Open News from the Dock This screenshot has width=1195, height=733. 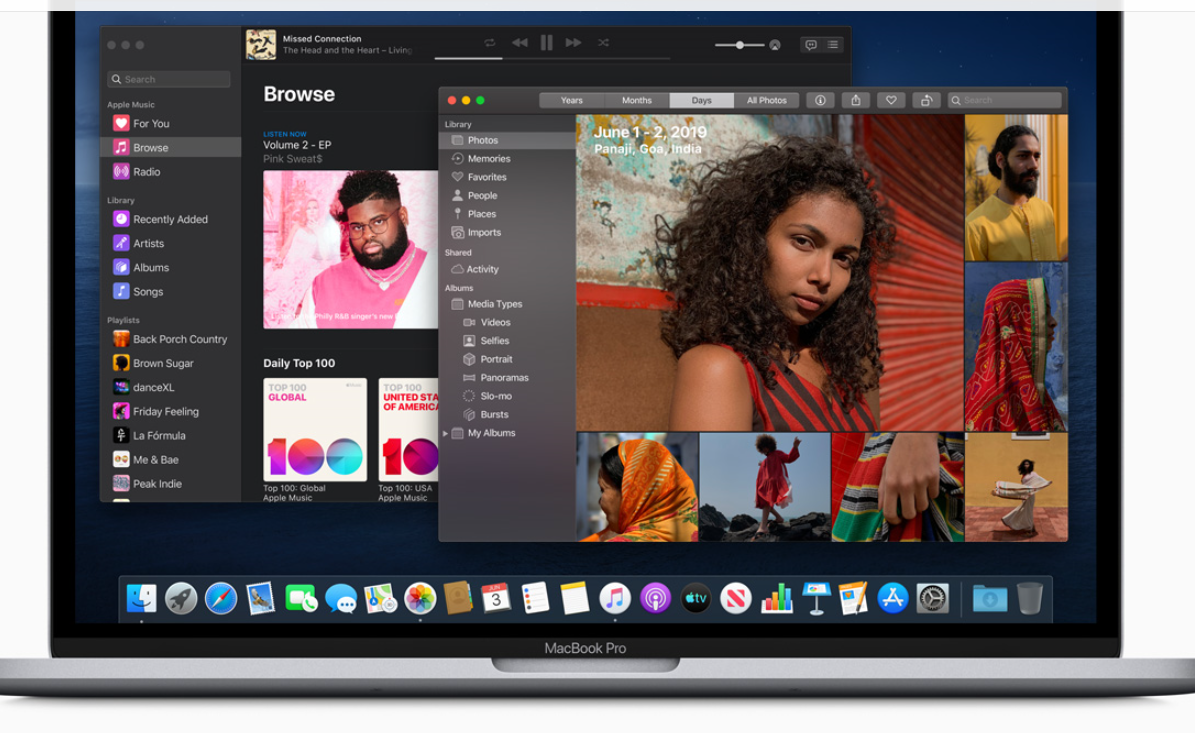(x=736, y=598)
